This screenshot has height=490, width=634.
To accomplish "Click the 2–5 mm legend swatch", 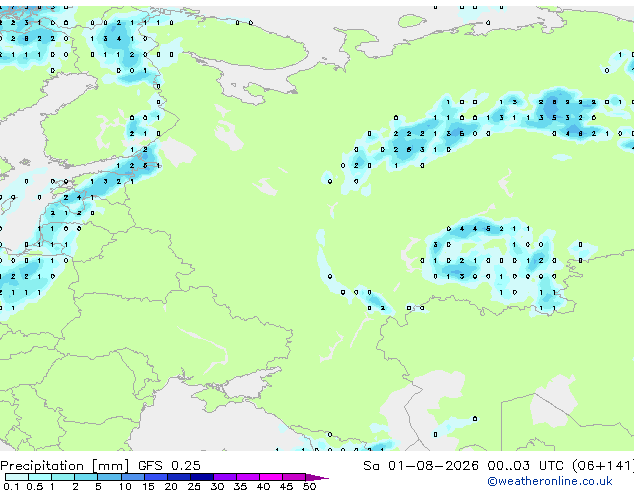I will tap(86, 477).
